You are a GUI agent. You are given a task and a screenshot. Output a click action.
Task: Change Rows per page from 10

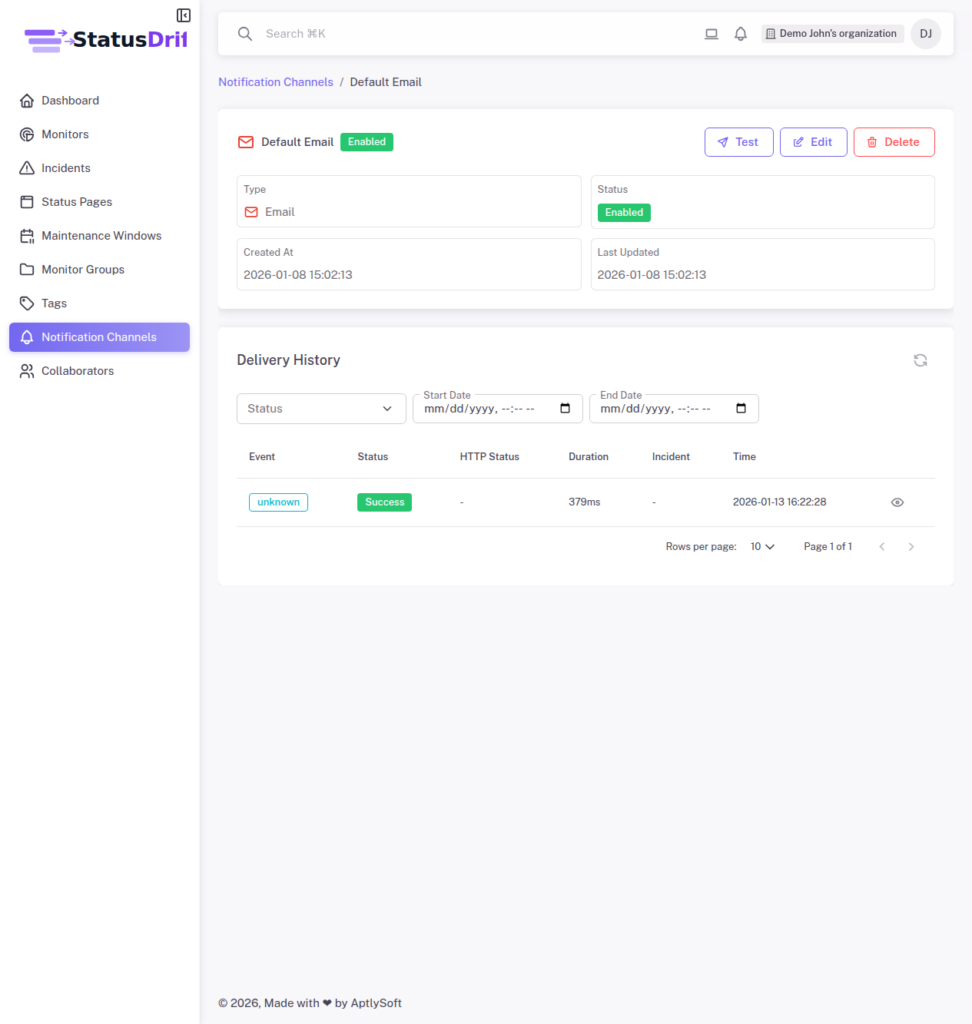pos(762,546)
